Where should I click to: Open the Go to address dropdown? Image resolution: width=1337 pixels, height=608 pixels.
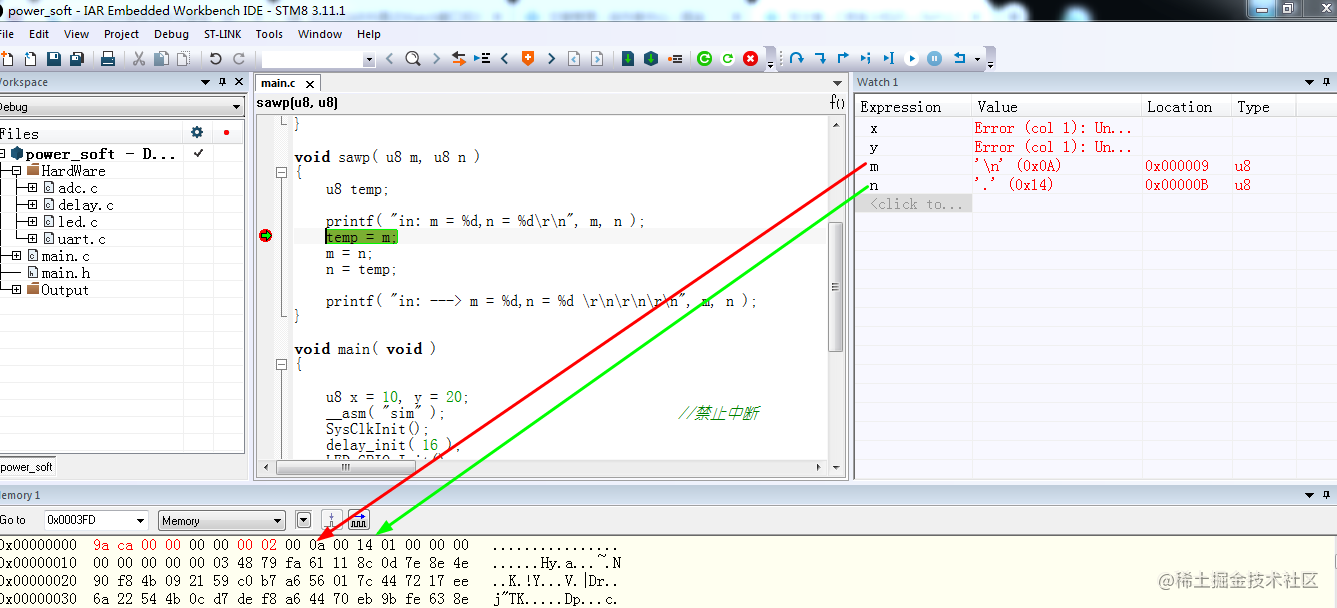pos(140,520)
